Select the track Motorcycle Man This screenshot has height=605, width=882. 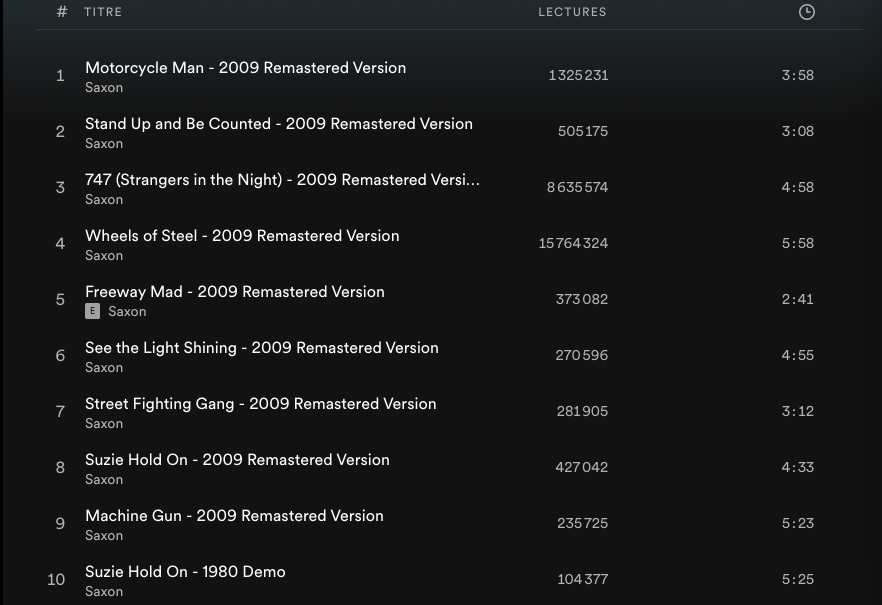(x=245, y=68)
